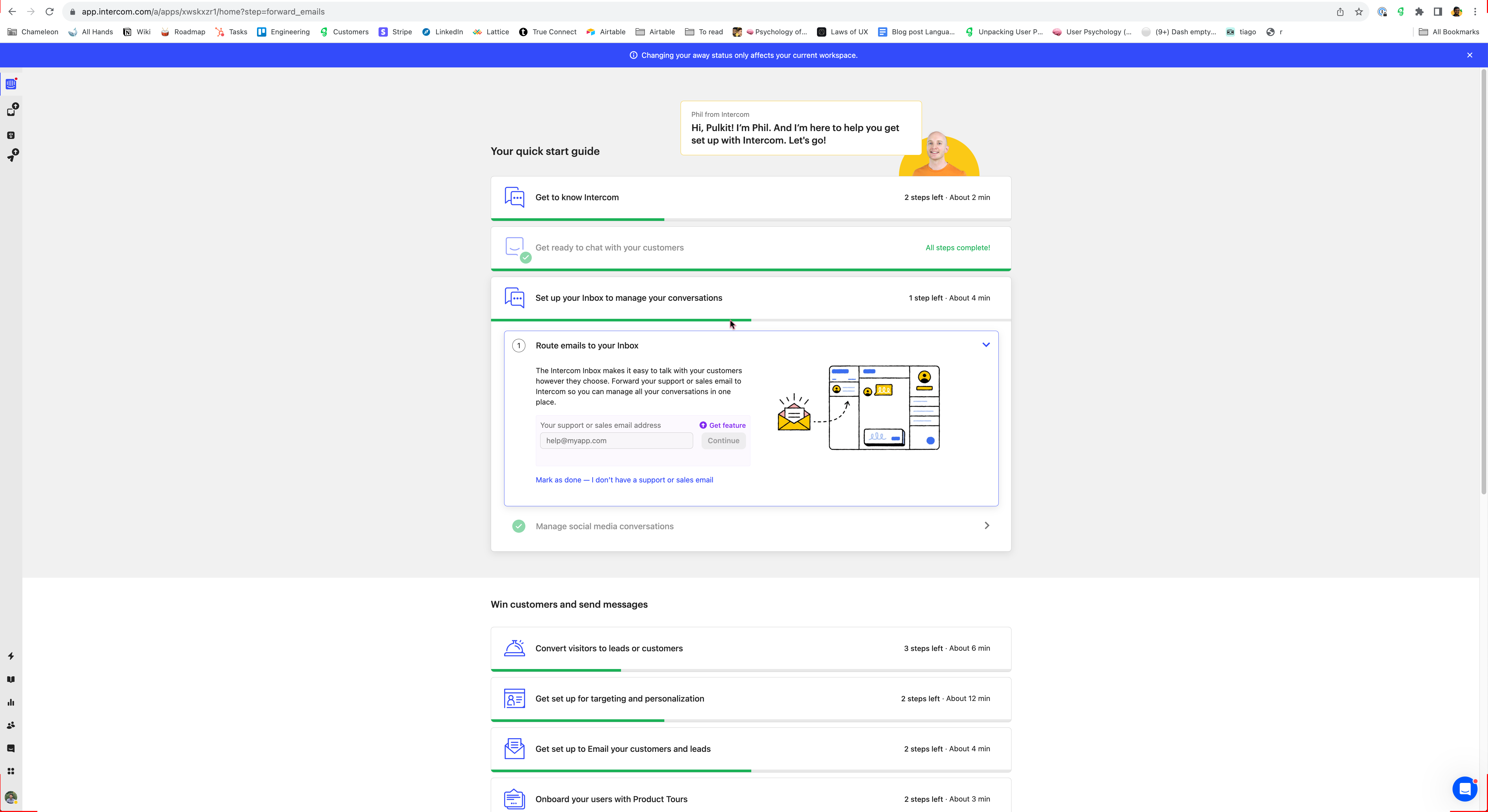
Task: Open the 1Password extension icon
Action: click(x=1382, y=12)
